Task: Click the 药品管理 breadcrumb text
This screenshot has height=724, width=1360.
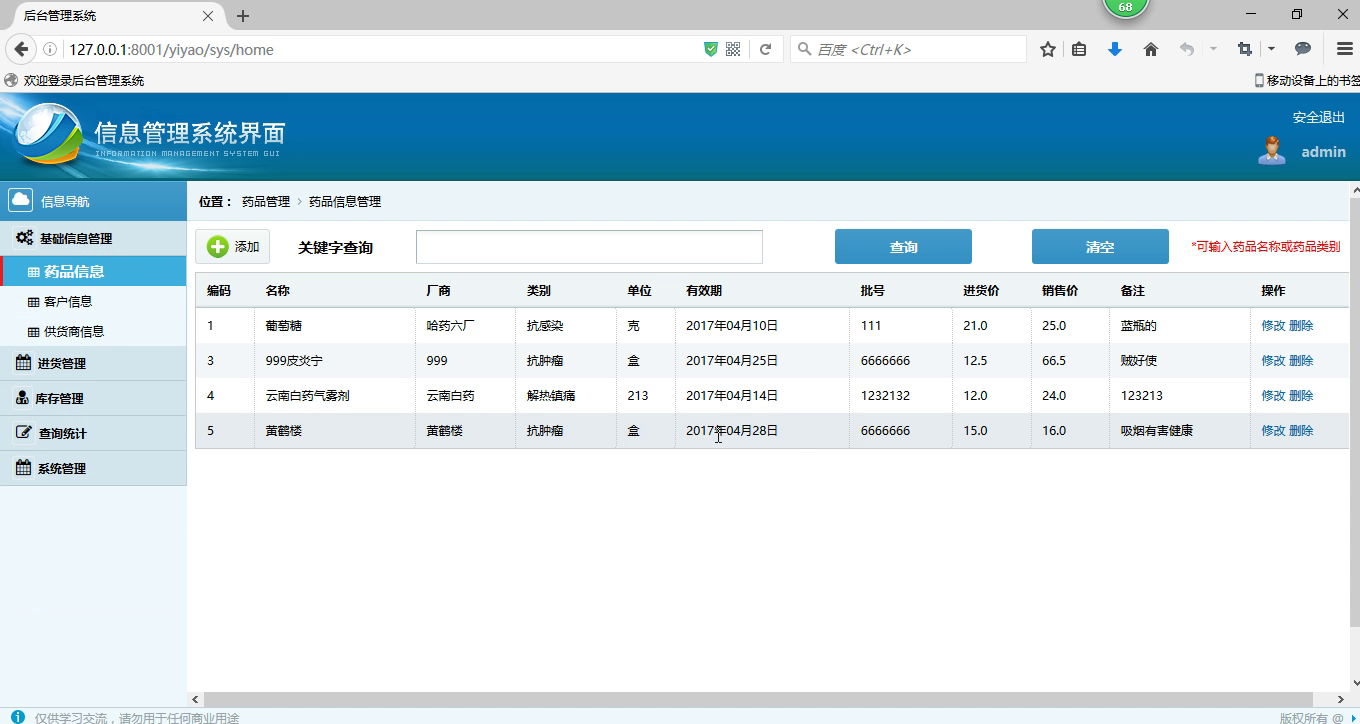Action: click(266, 201)
